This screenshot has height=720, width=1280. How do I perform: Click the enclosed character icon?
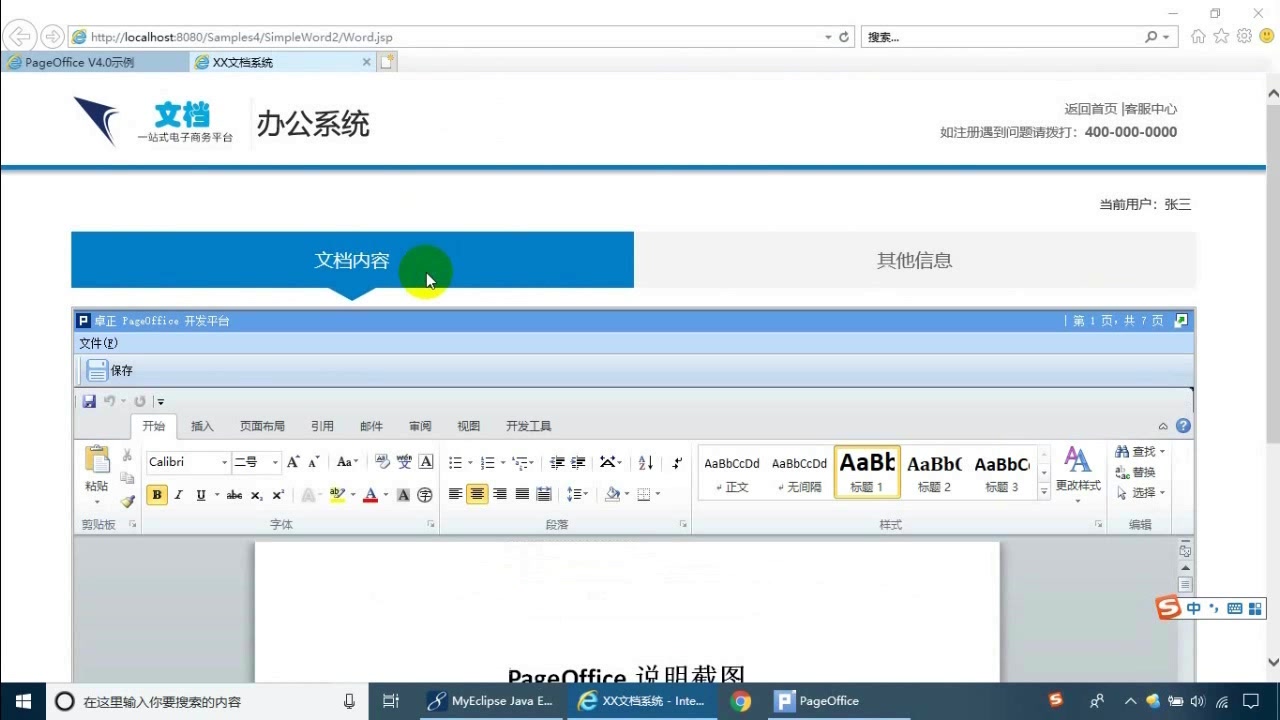(425, 495)
